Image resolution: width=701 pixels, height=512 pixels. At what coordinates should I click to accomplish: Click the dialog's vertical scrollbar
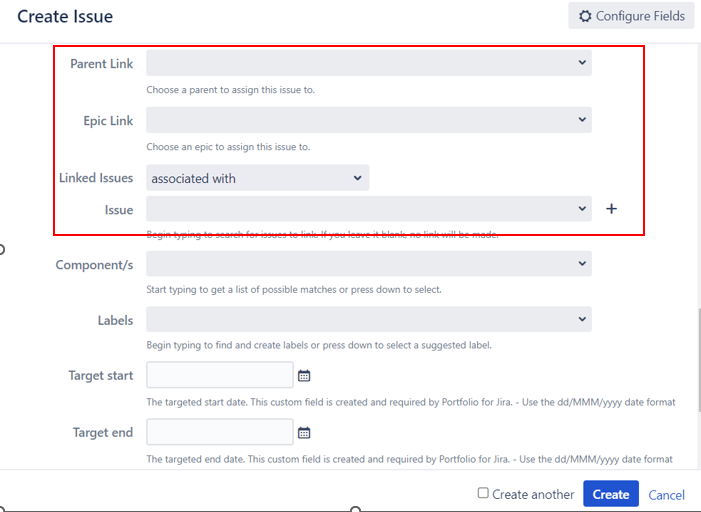coord(699,360)
